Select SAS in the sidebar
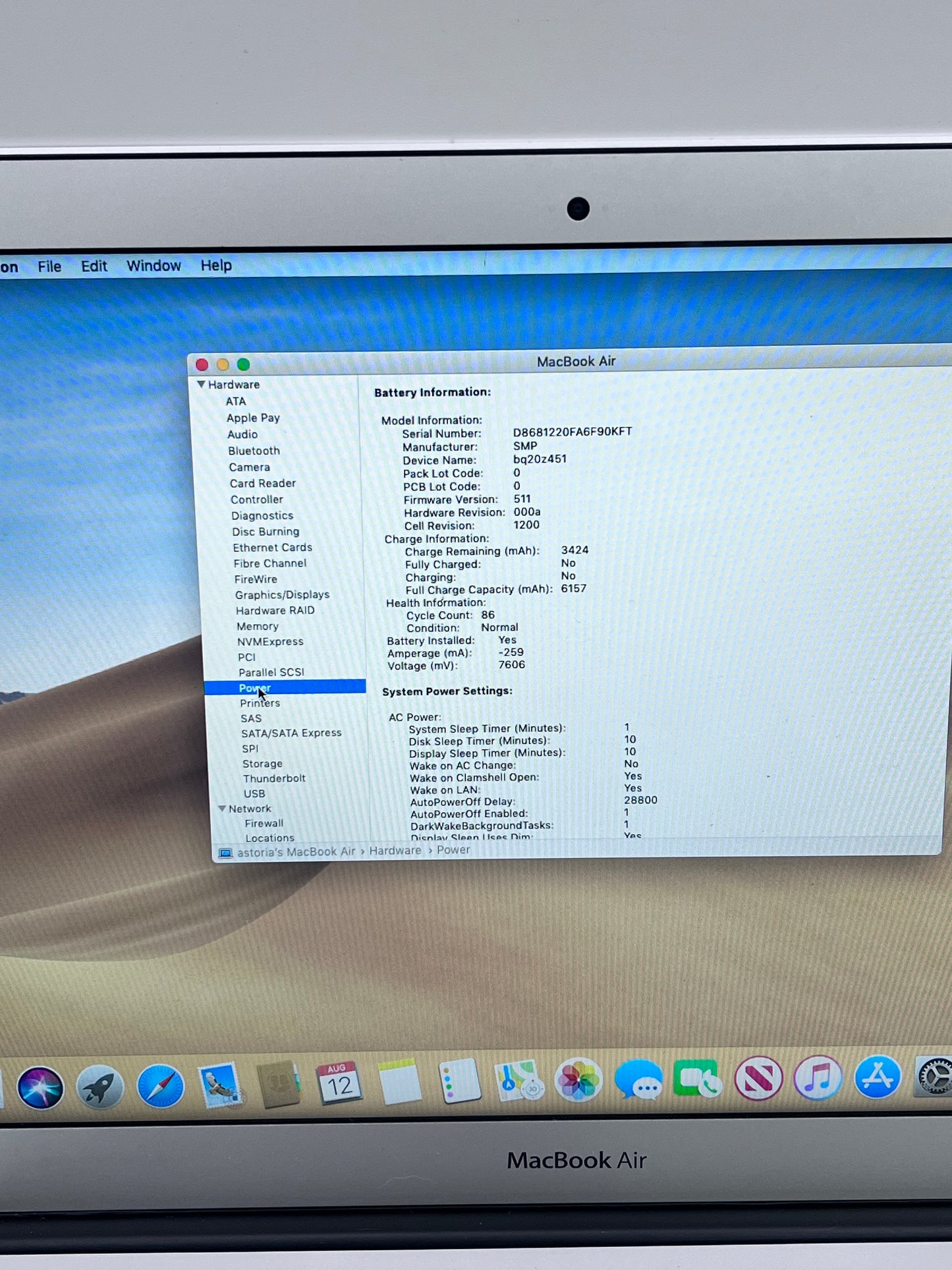Image resolution: width=952 pixels, height=1270 pixels. click(x=251, y=718)
